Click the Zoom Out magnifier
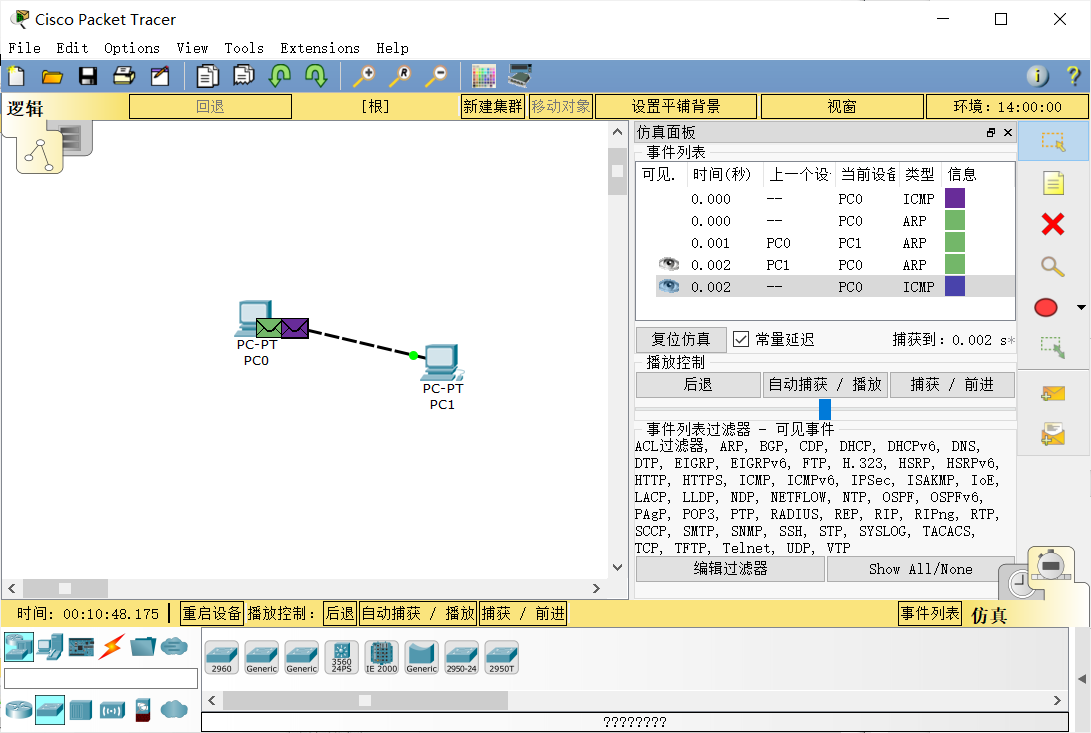The height and width of the screenshot is (733, 1091). click(436, 76)
